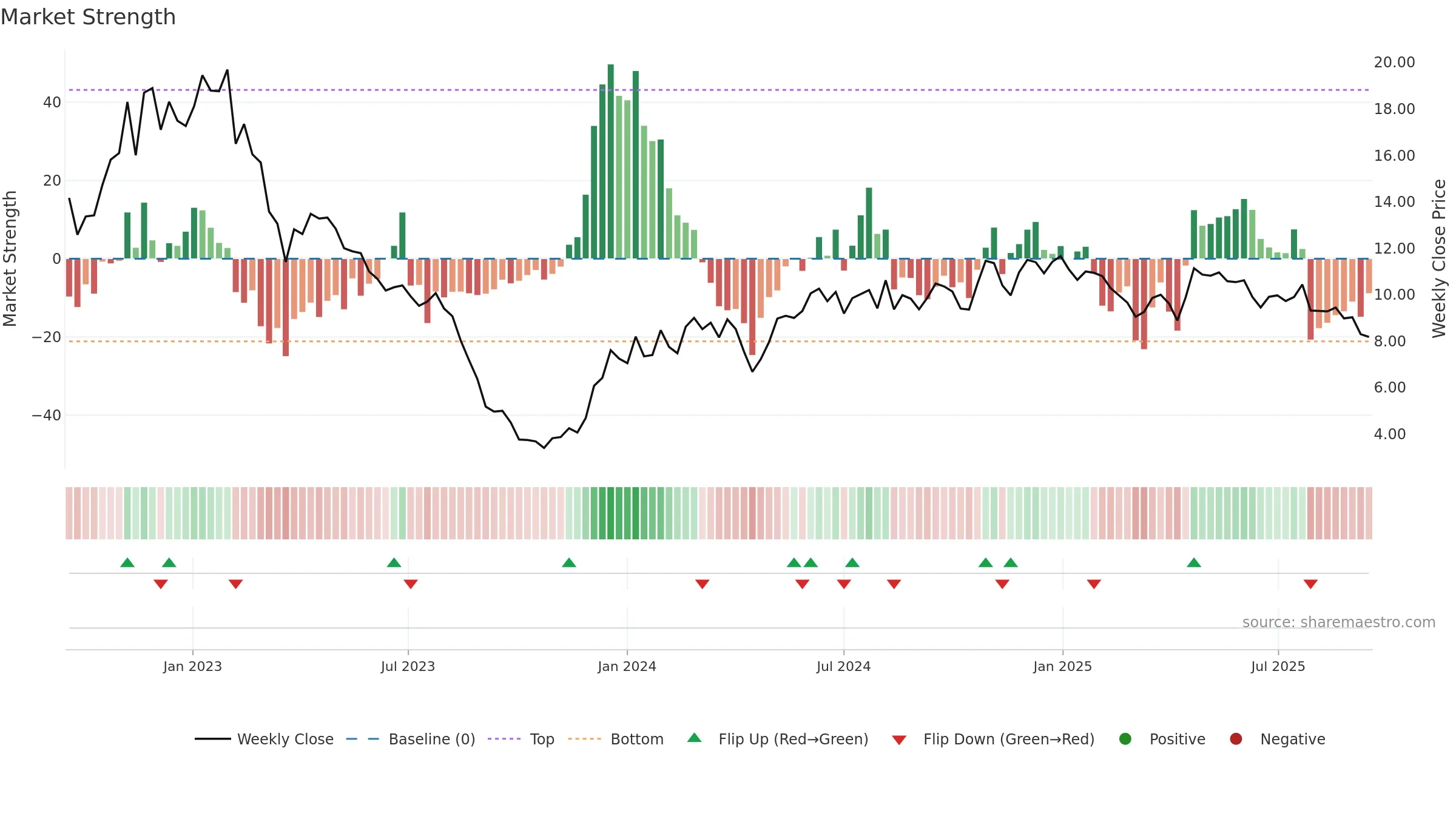Click the Weekly Close Price axis label

click(1439, 258)
